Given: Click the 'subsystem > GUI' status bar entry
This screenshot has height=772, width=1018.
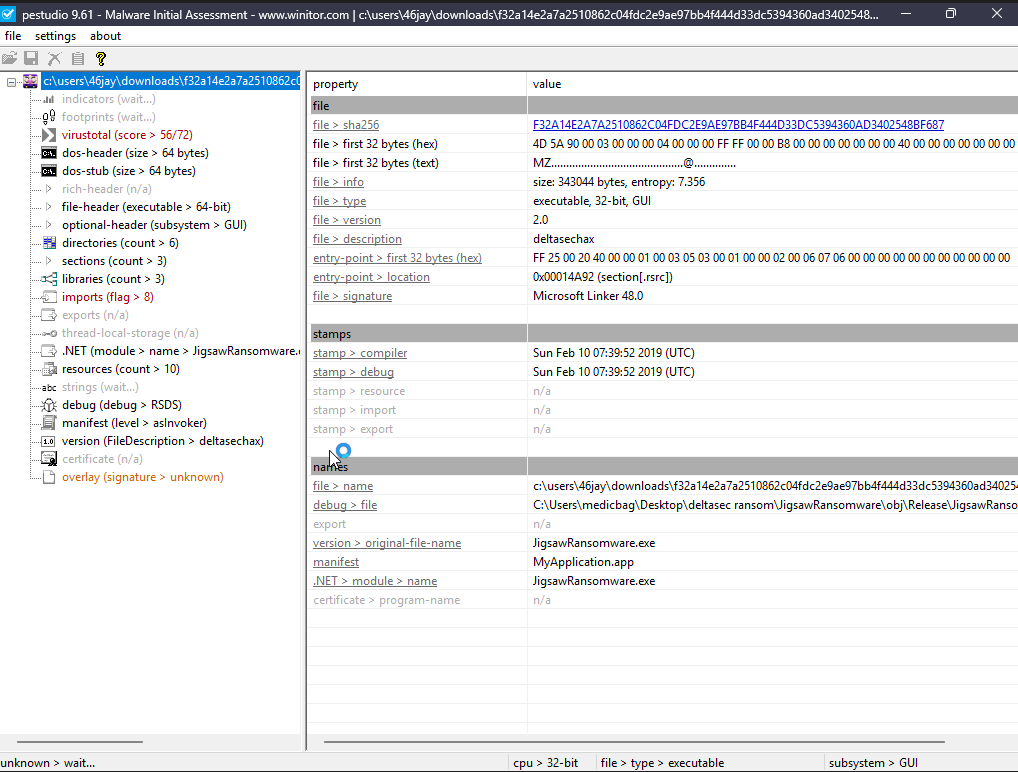Looking at the screenshot, I should coord(873,763).
